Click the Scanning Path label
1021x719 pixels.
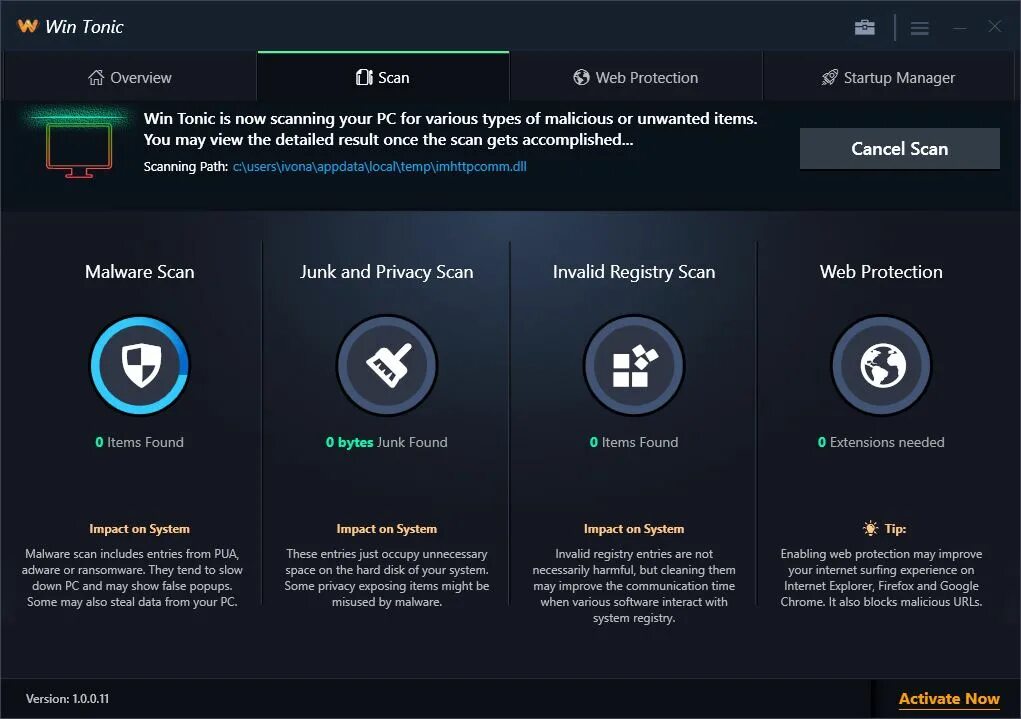pos(186,167)
